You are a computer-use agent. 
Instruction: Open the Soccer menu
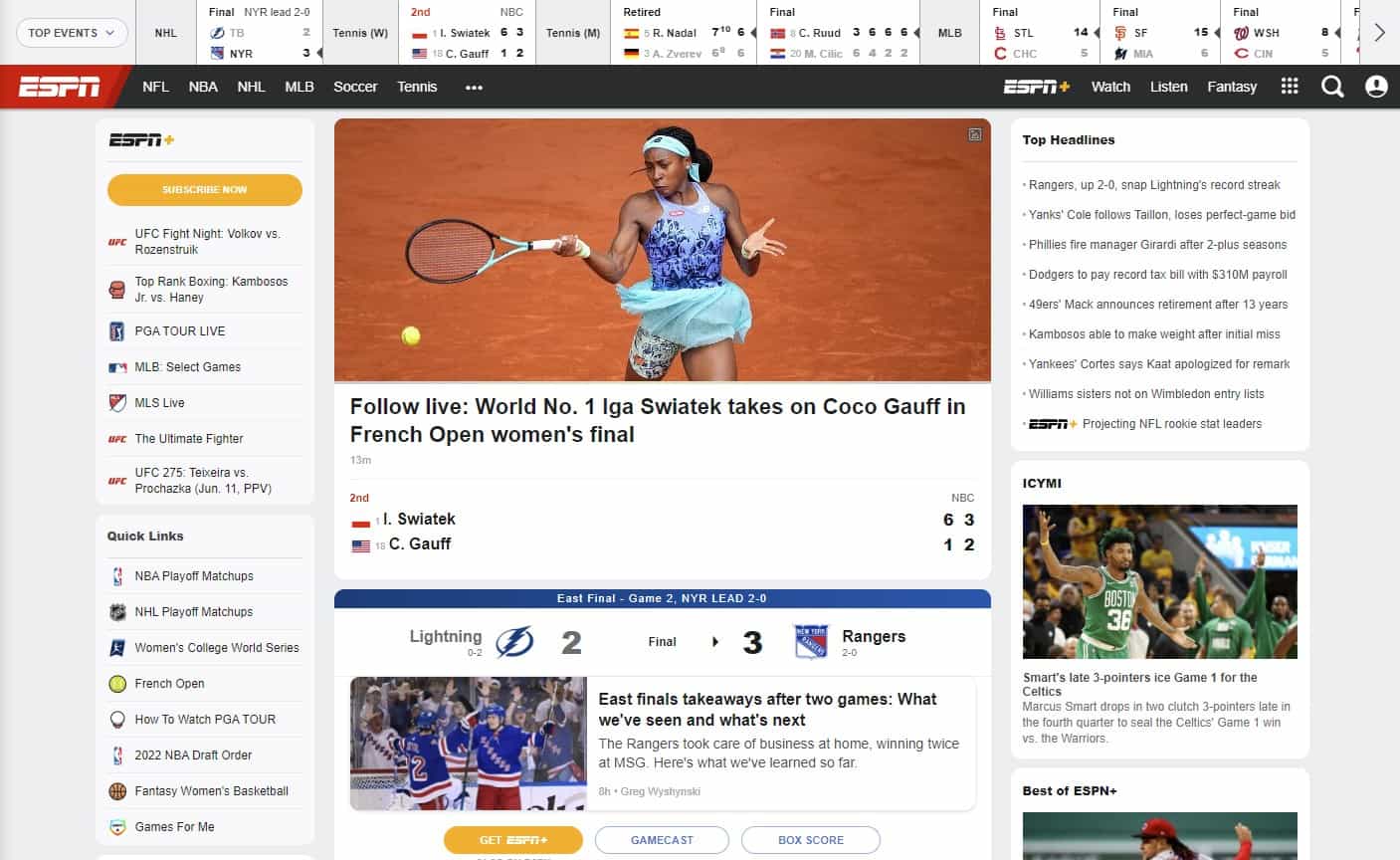point(355,87)
